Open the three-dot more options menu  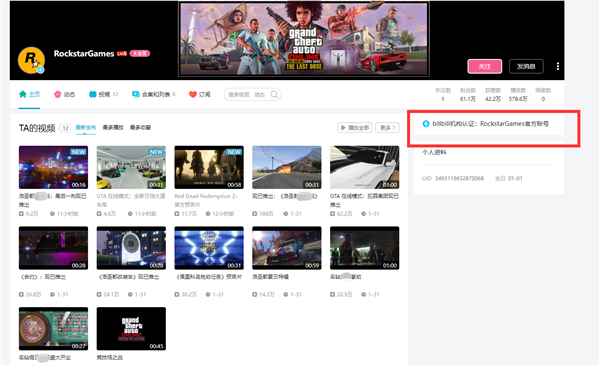tap(558, 66)
